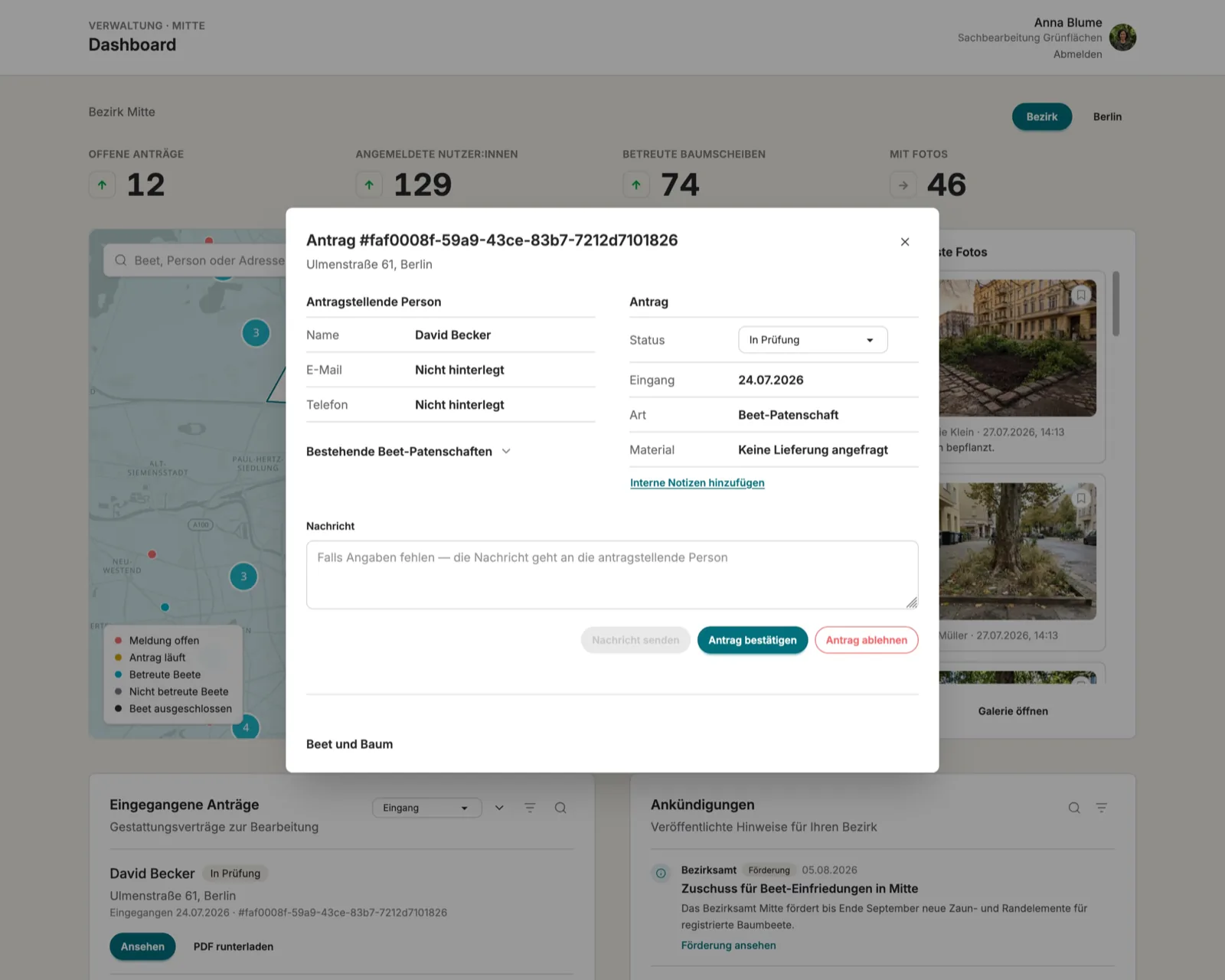
Task: Bookmark the tree street photo
Action: pos(1080,498)
